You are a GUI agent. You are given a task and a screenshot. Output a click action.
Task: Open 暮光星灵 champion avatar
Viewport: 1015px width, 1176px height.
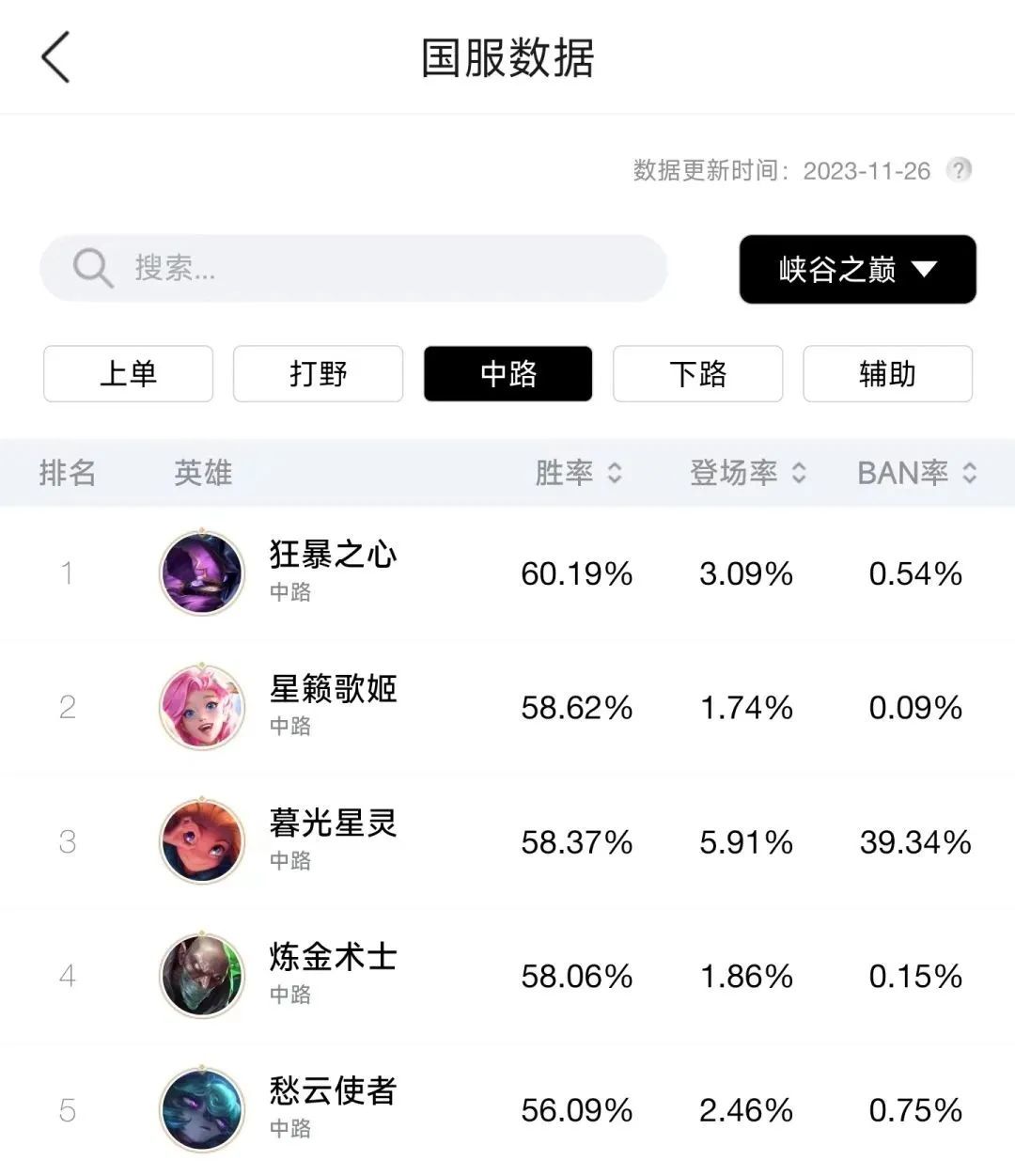pyautogui.click(x=202, y=841)
